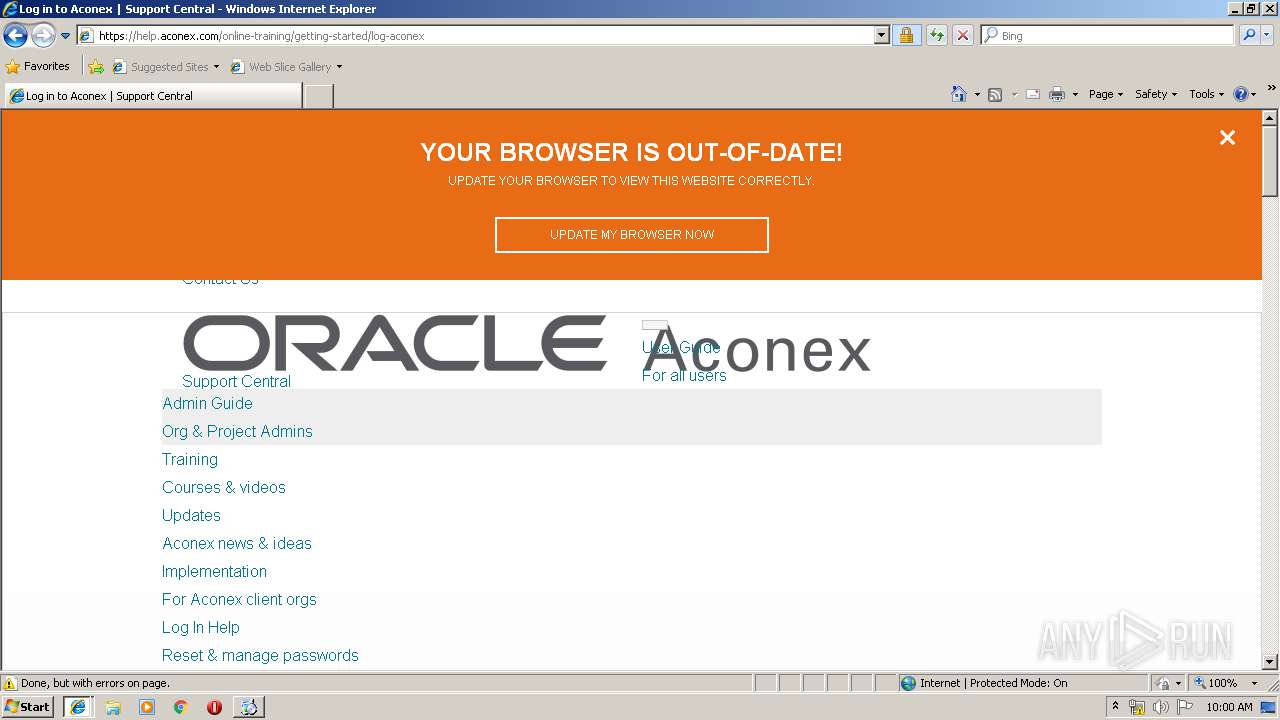
Task: Click the Print icon
Action: tap(1057, 94)
